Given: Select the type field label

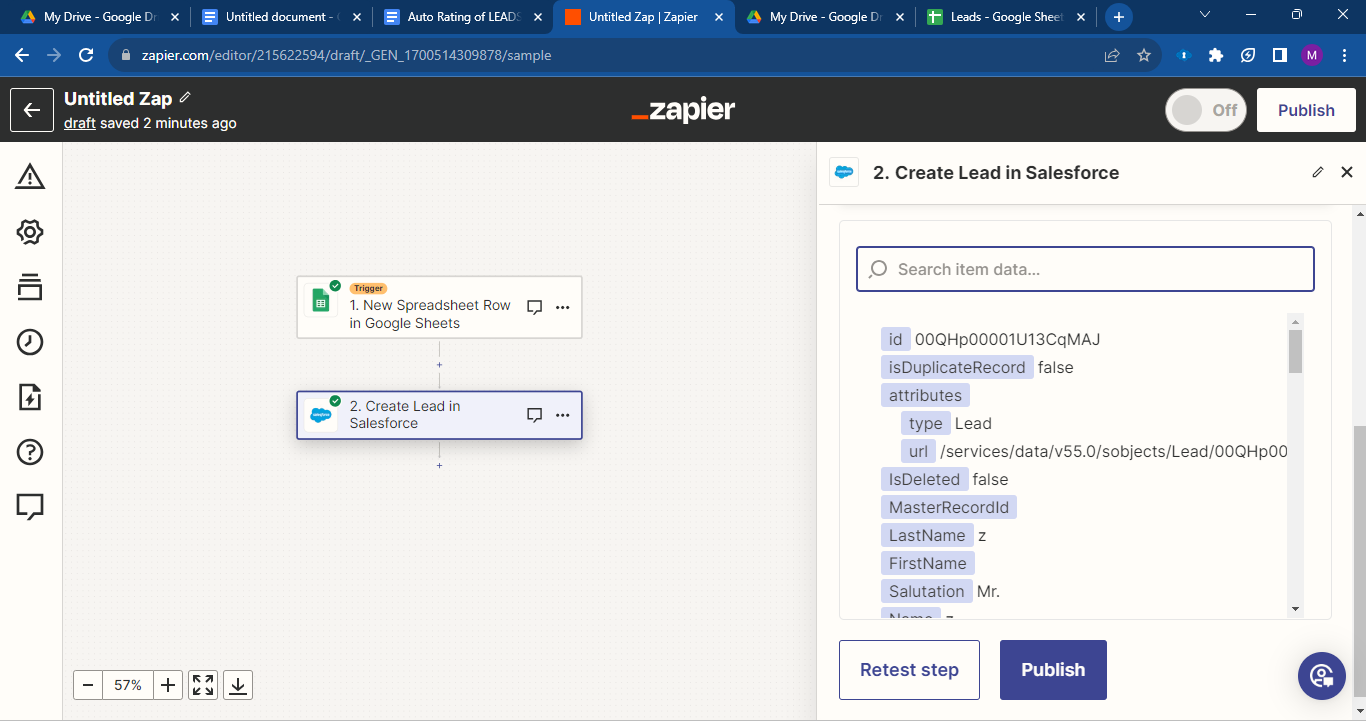Looking at the screenshot, I should [x=926, y=423].
